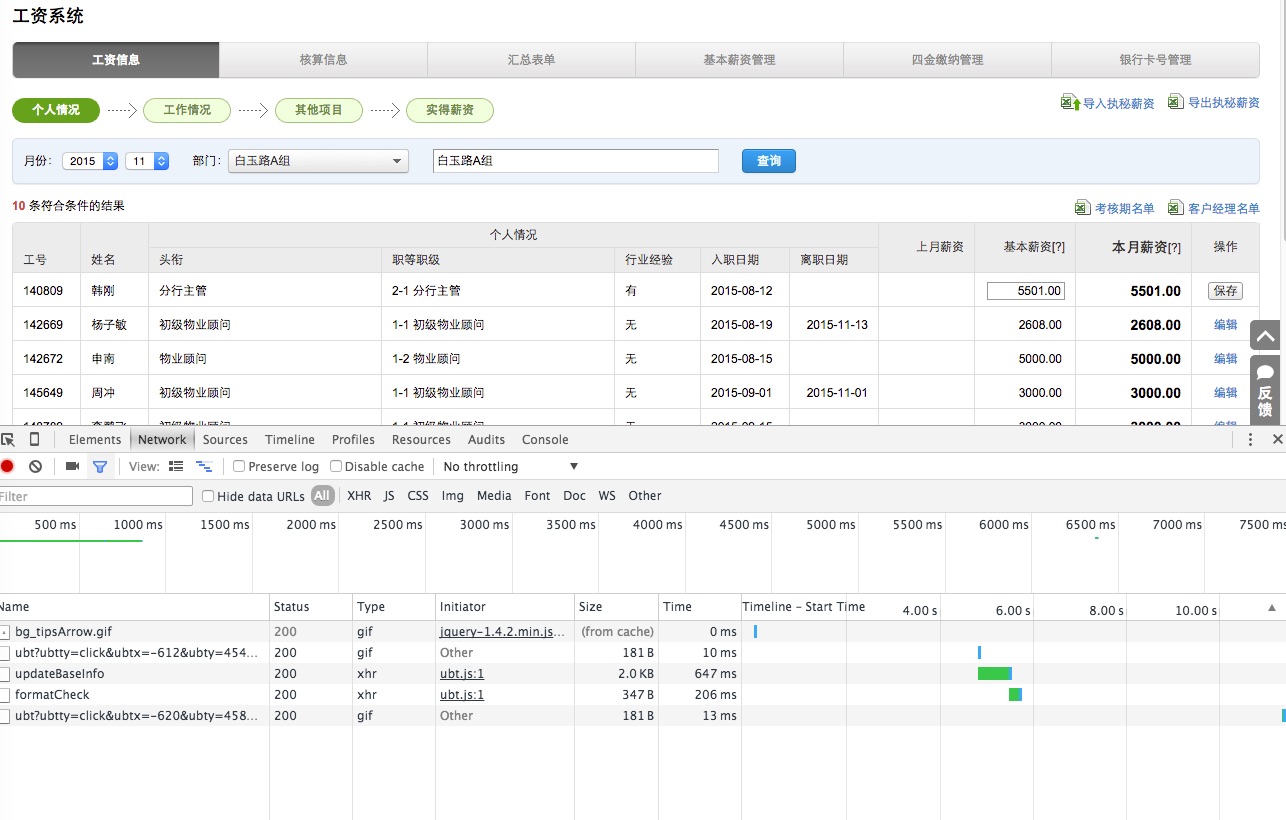Open the 四金缴纳管理 tab
The image size is (1286, 820).
tap(947, 60)
